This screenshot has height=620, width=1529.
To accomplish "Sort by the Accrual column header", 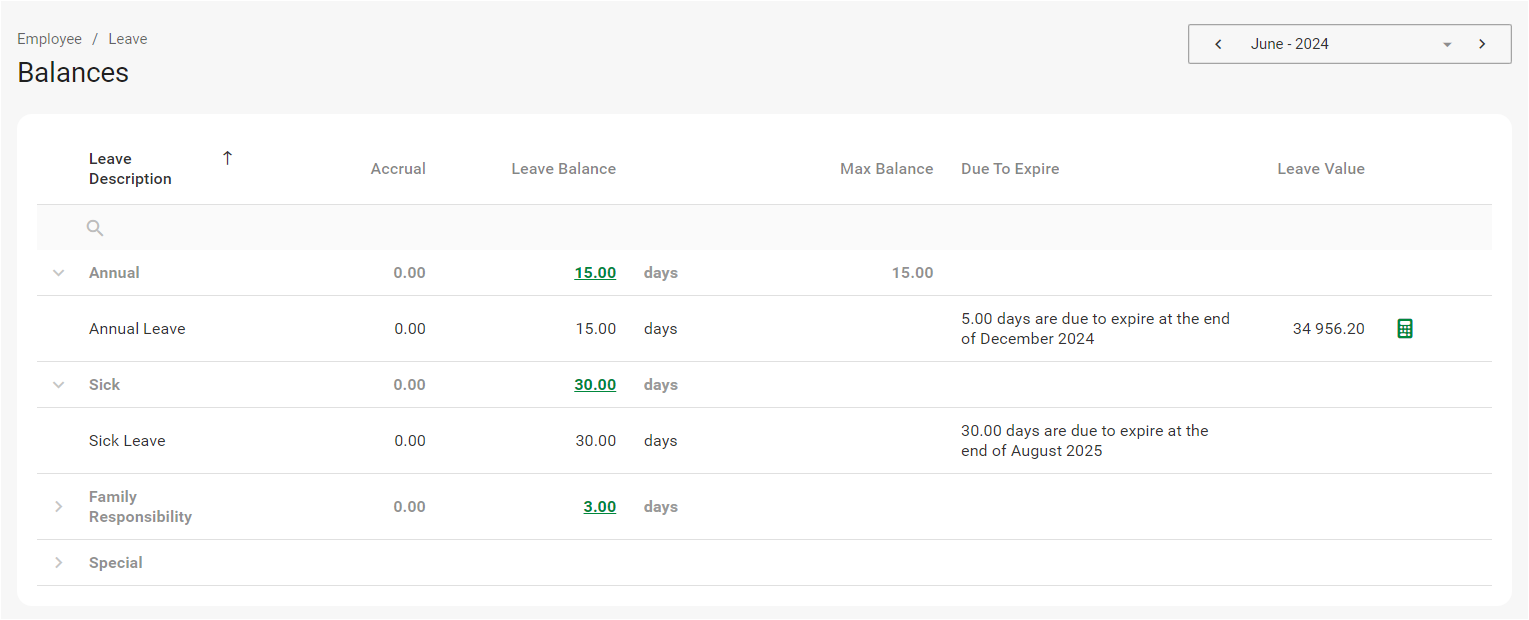I will pos(398,169).
